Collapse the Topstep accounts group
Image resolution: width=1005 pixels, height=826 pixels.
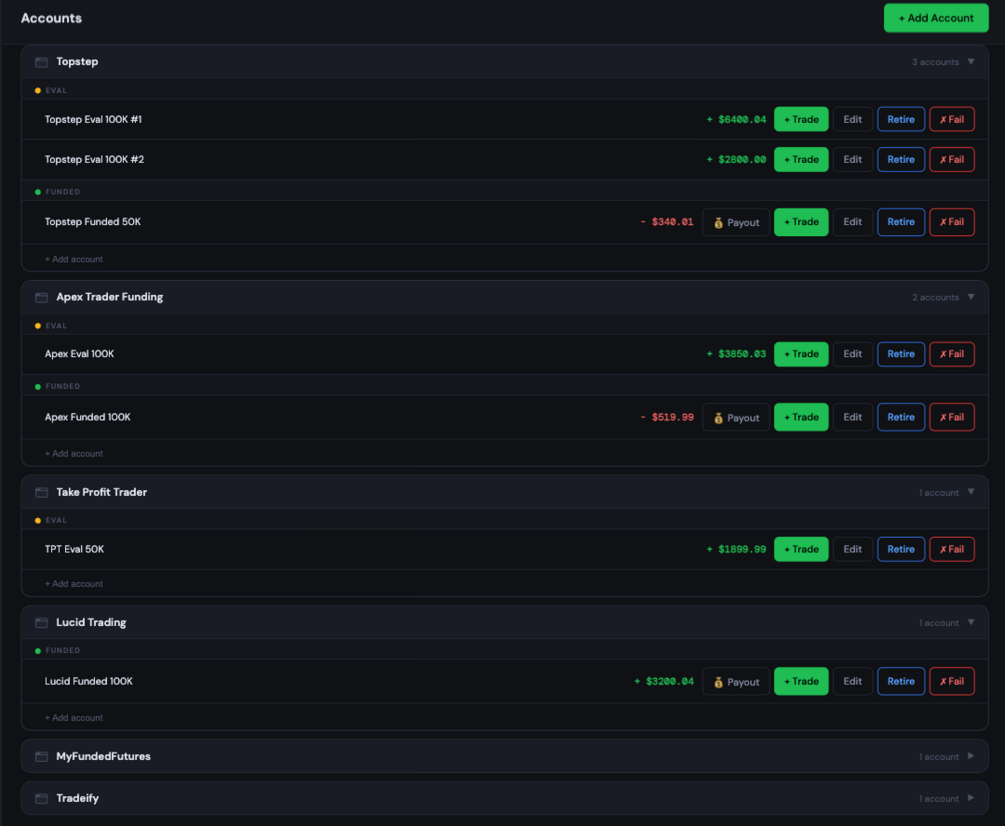point(971,62)
